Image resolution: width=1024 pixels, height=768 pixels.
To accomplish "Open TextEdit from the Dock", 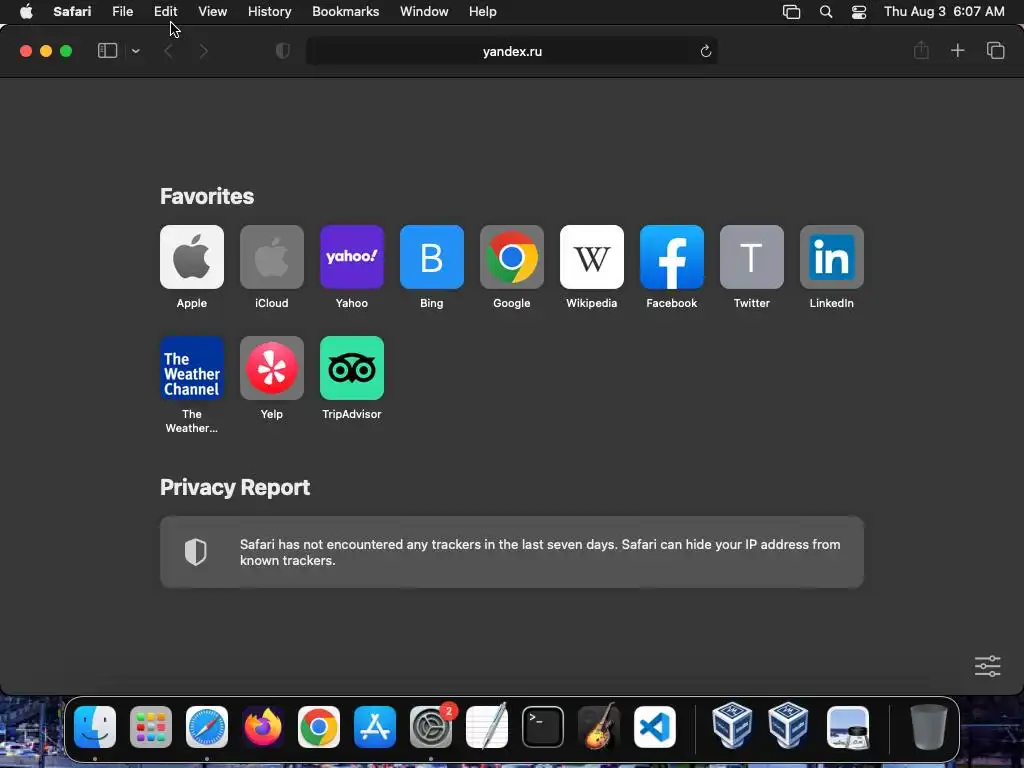I will coord(487,726).
